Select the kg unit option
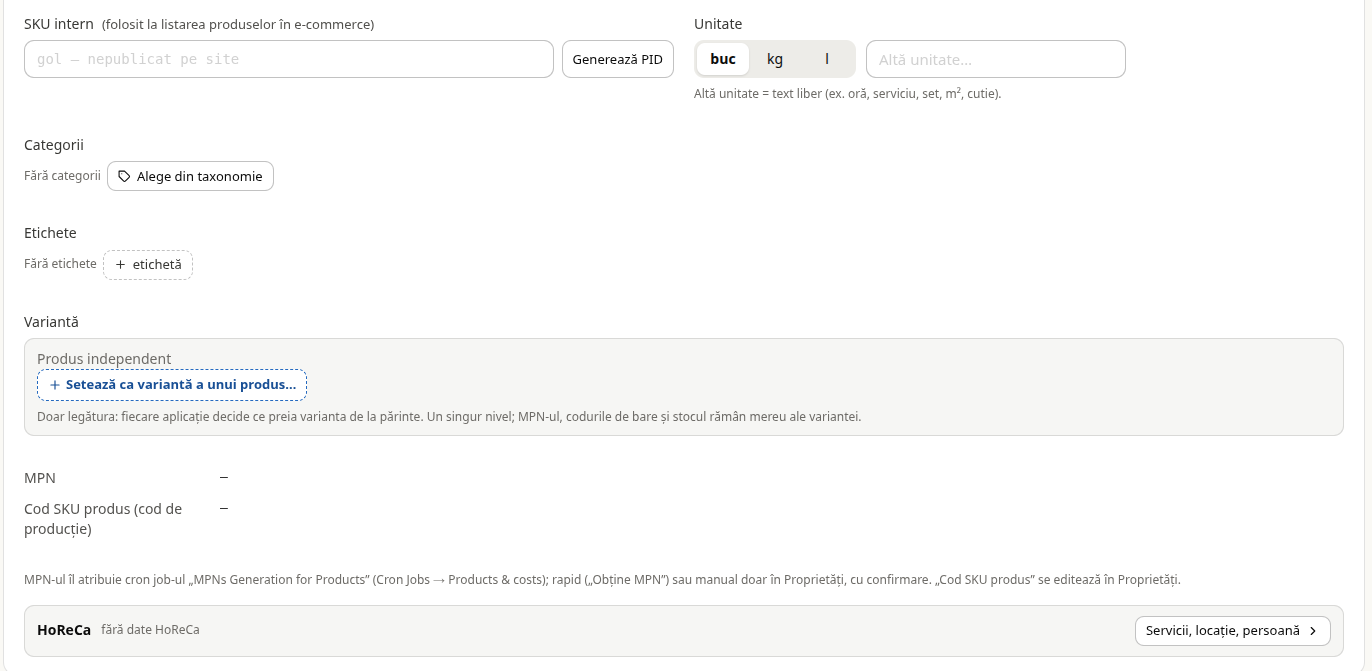This screenshot has width=1372, height=671. [775, 59]
